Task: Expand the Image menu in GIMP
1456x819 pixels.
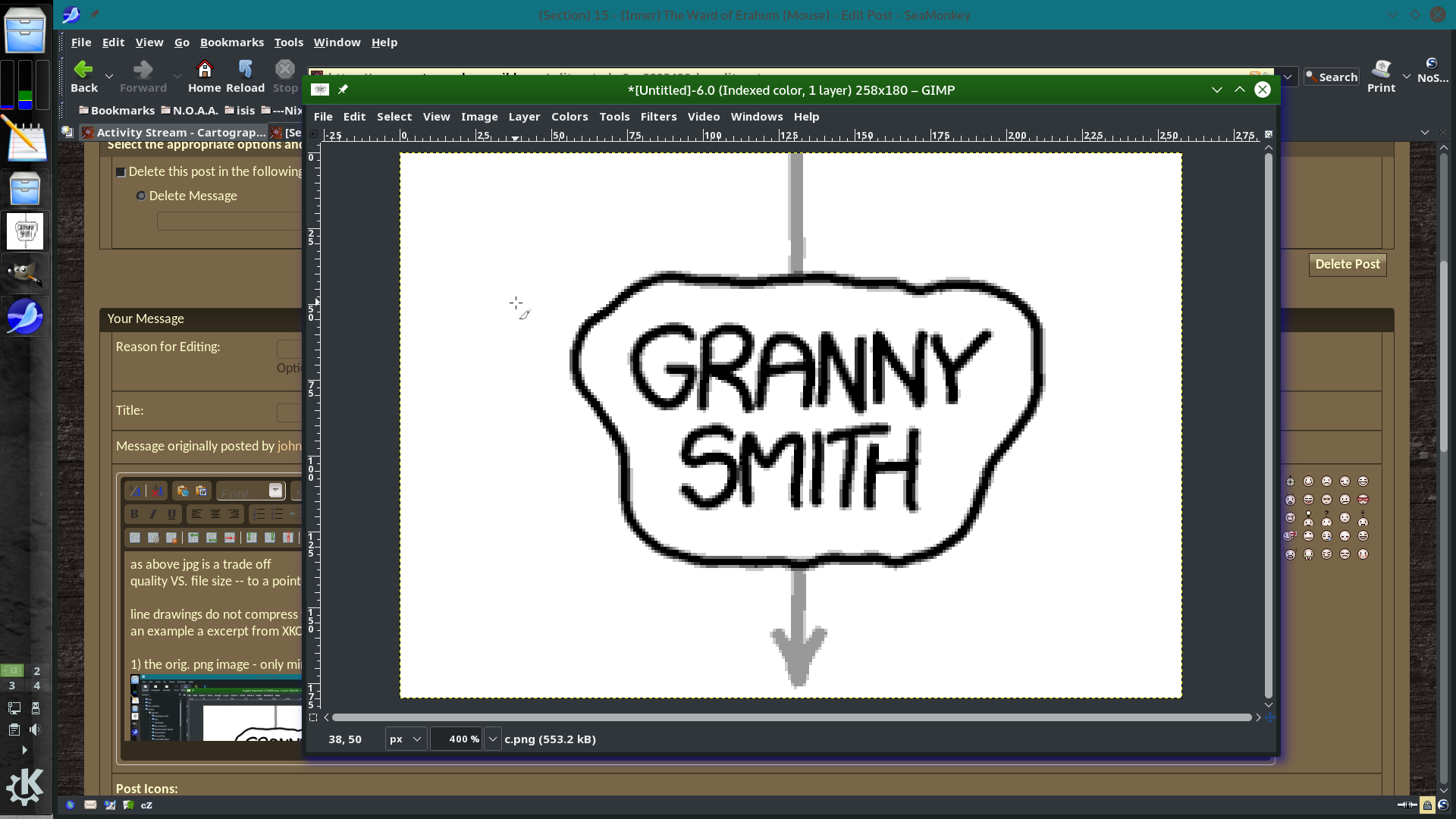Action: pyautogui.click(x=480, y=116)
